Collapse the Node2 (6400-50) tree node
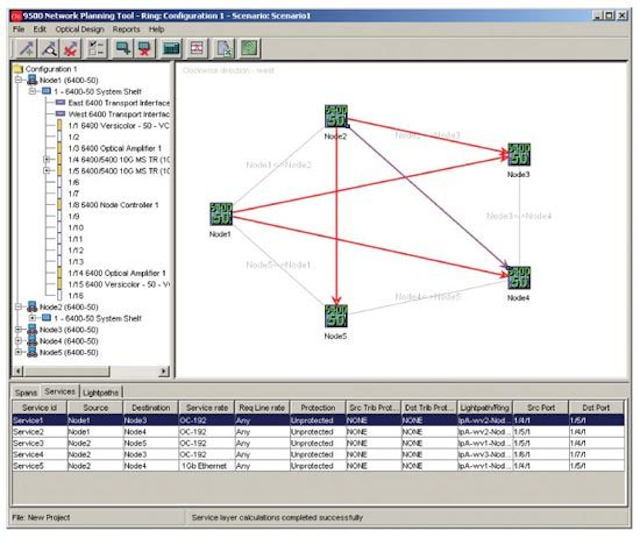This screenshot has width=640, height=538. tap(18, 307)
